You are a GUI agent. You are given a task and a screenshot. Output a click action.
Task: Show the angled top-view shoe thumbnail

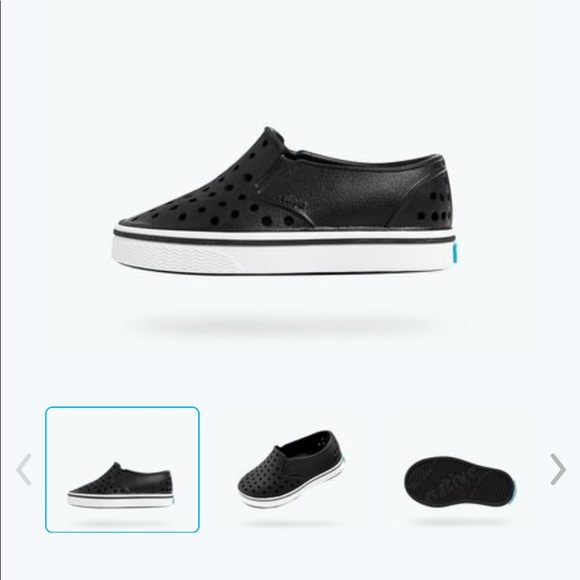291,469
